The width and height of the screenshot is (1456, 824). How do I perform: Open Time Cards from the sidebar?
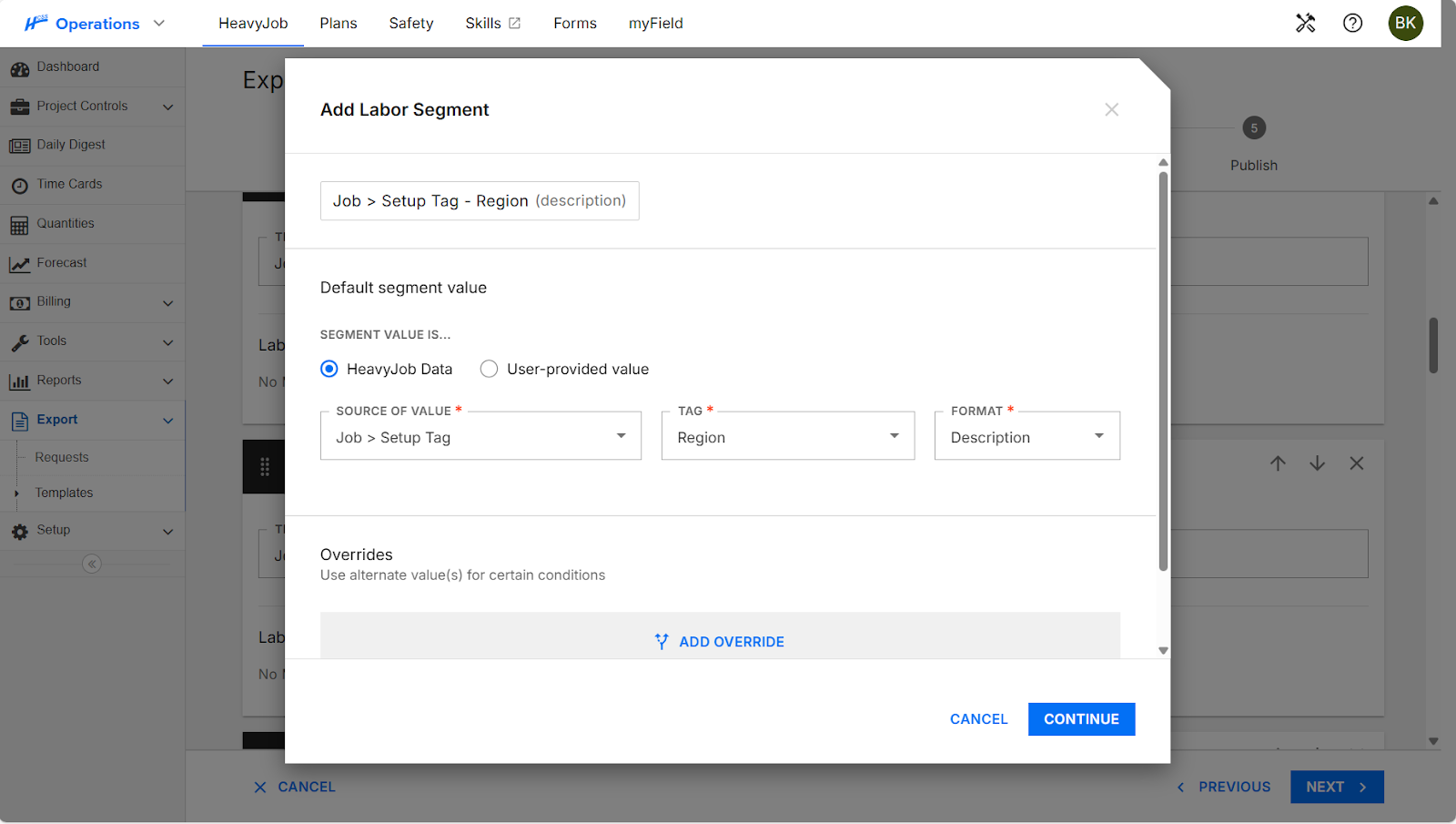(69, 184)
